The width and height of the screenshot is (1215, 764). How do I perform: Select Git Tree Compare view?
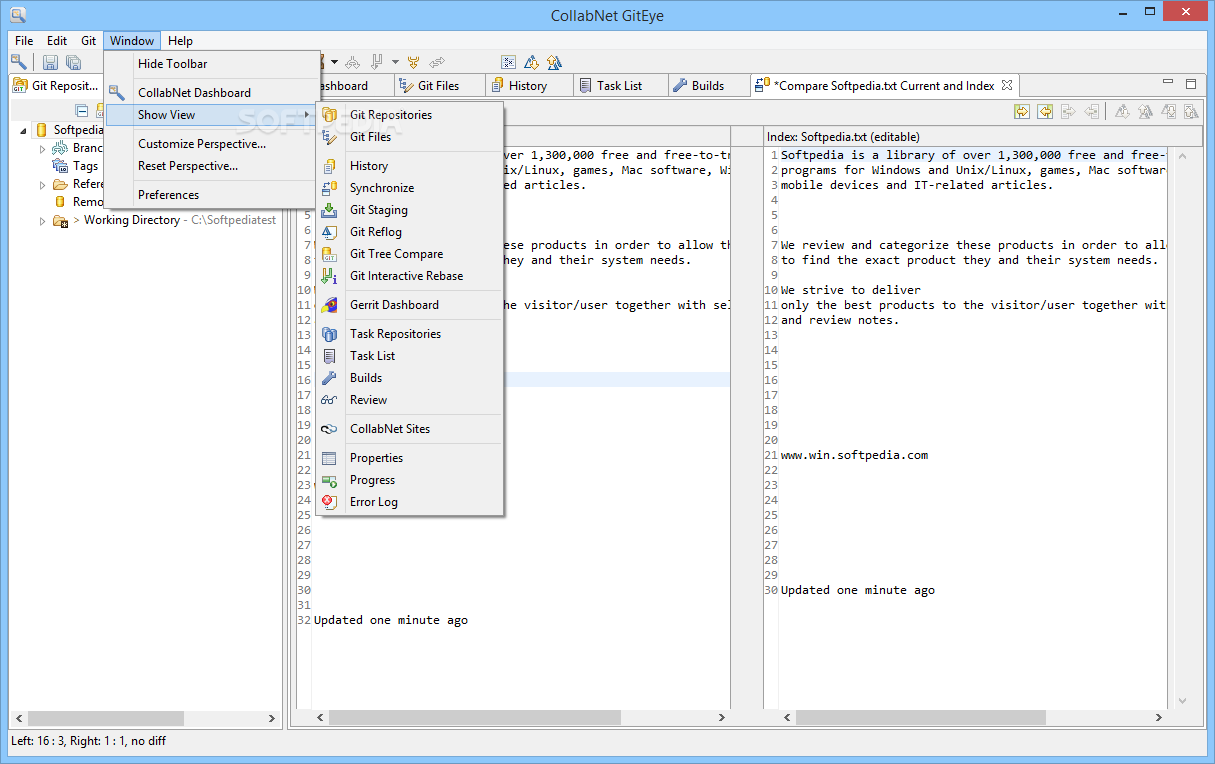pyautogui.click(x=410, y=254)
